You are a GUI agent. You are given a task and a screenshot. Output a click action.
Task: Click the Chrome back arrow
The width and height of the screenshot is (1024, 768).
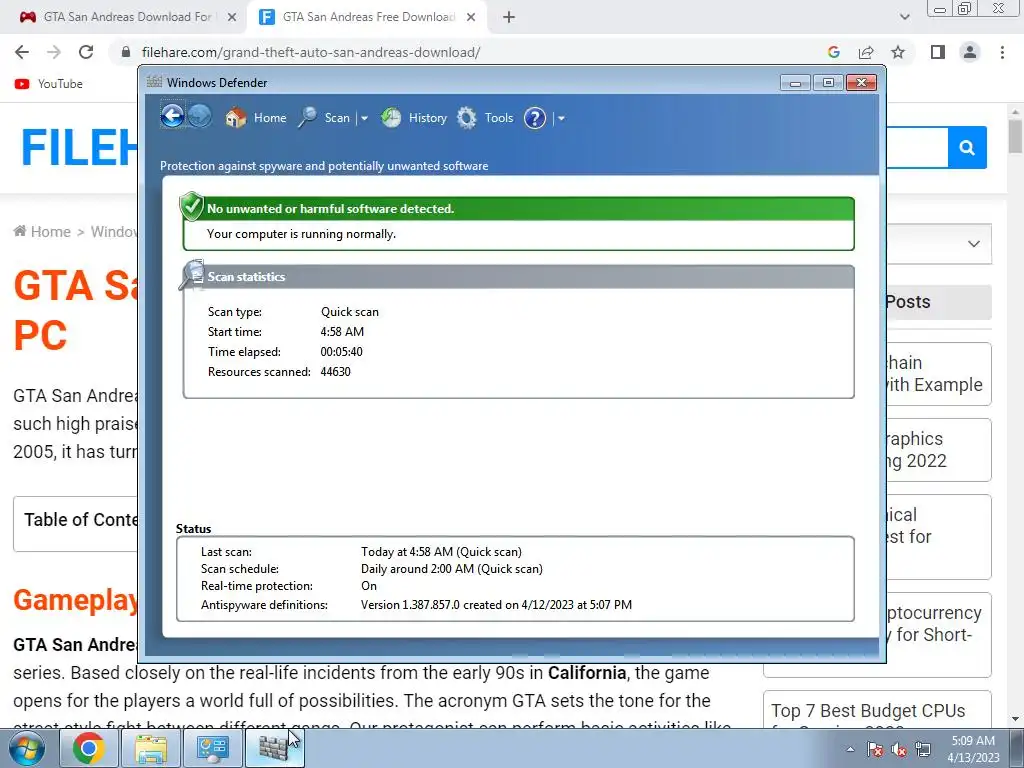pos(22,52)
